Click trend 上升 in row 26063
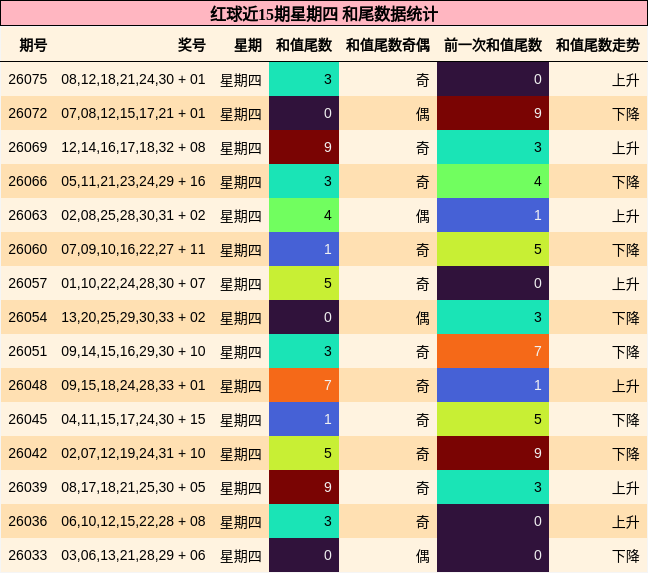The image size is (648, 573). (x=626, y=216)
